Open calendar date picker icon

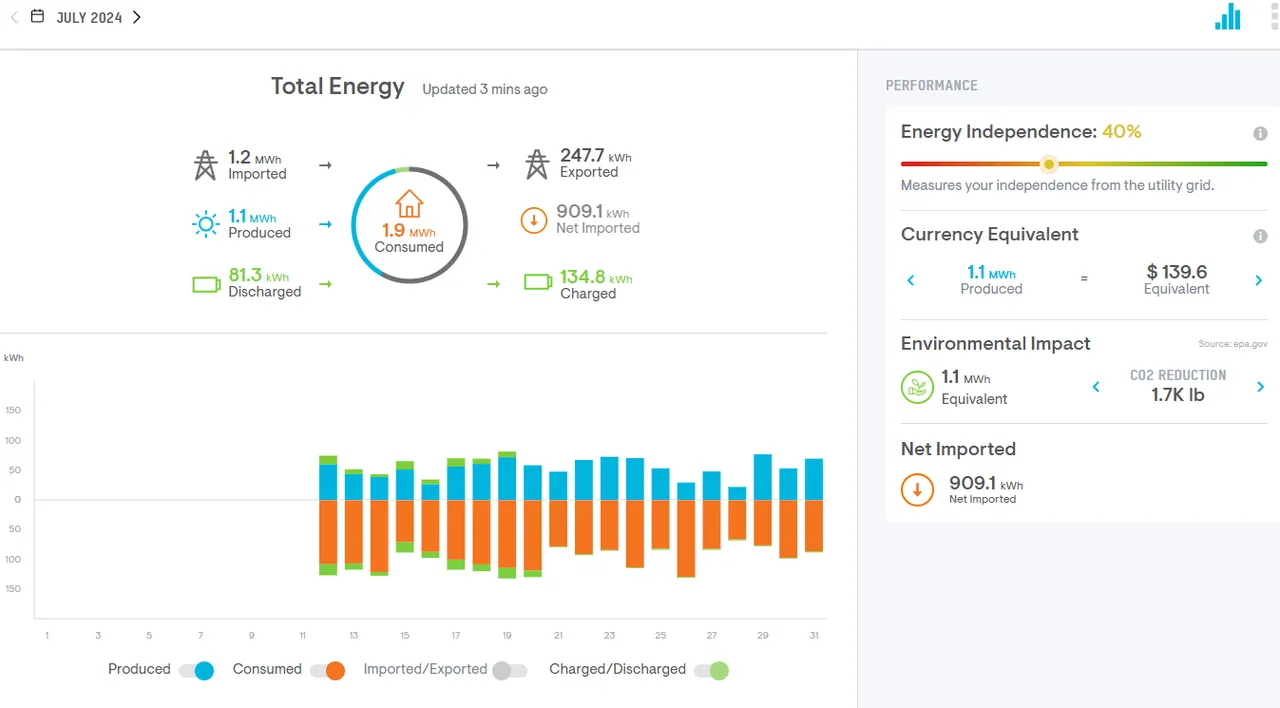37,16
